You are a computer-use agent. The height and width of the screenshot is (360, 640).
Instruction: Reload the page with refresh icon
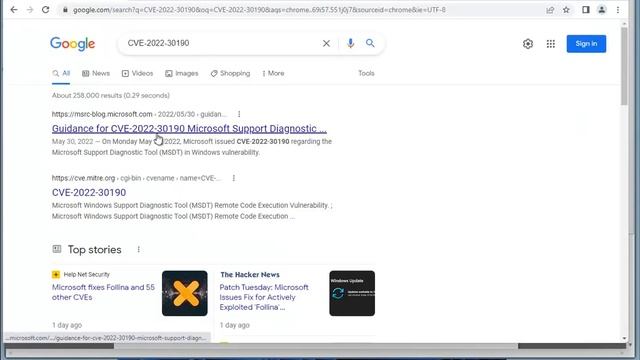tap(46, 10)
